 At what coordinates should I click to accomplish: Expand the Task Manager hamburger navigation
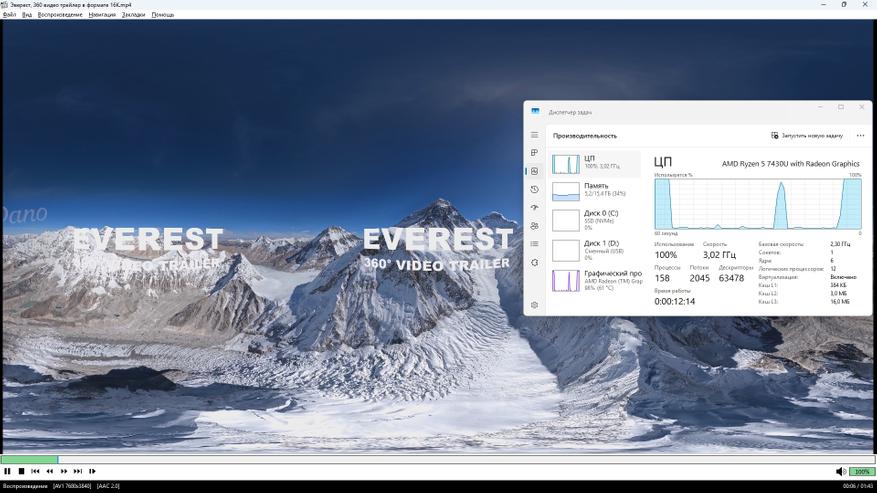pos(535,135)
